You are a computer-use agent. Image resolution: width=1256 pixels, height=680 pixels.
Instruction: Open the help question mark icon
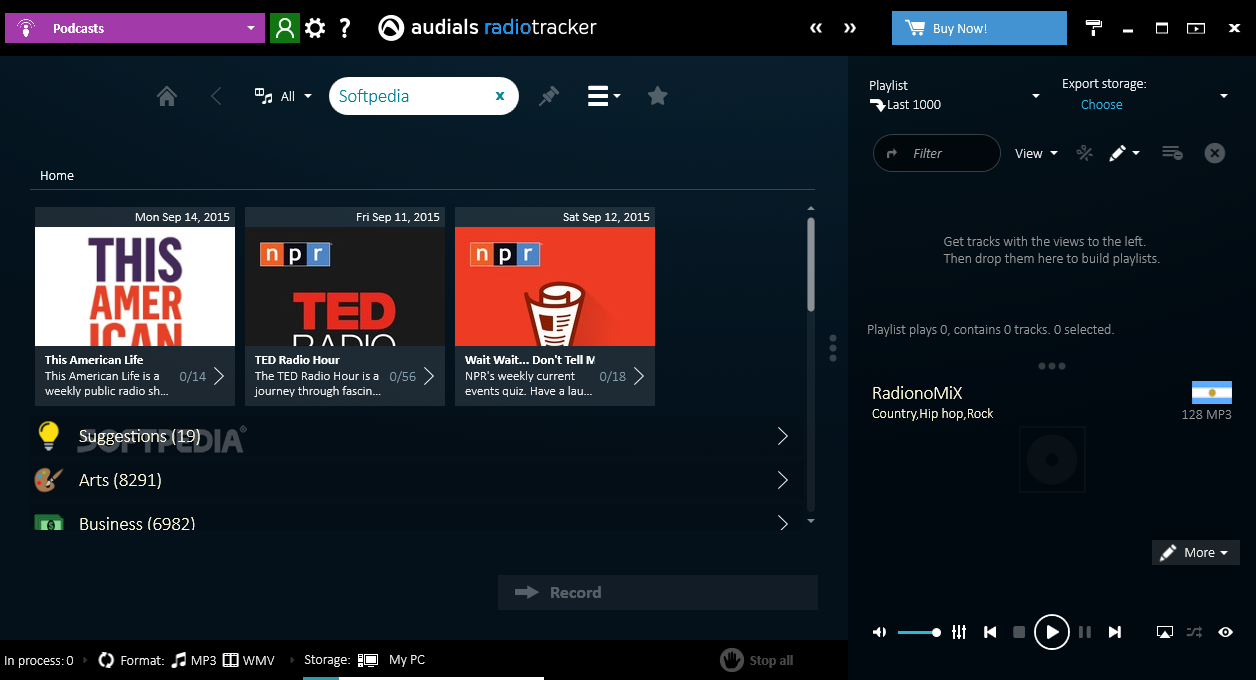345,28
